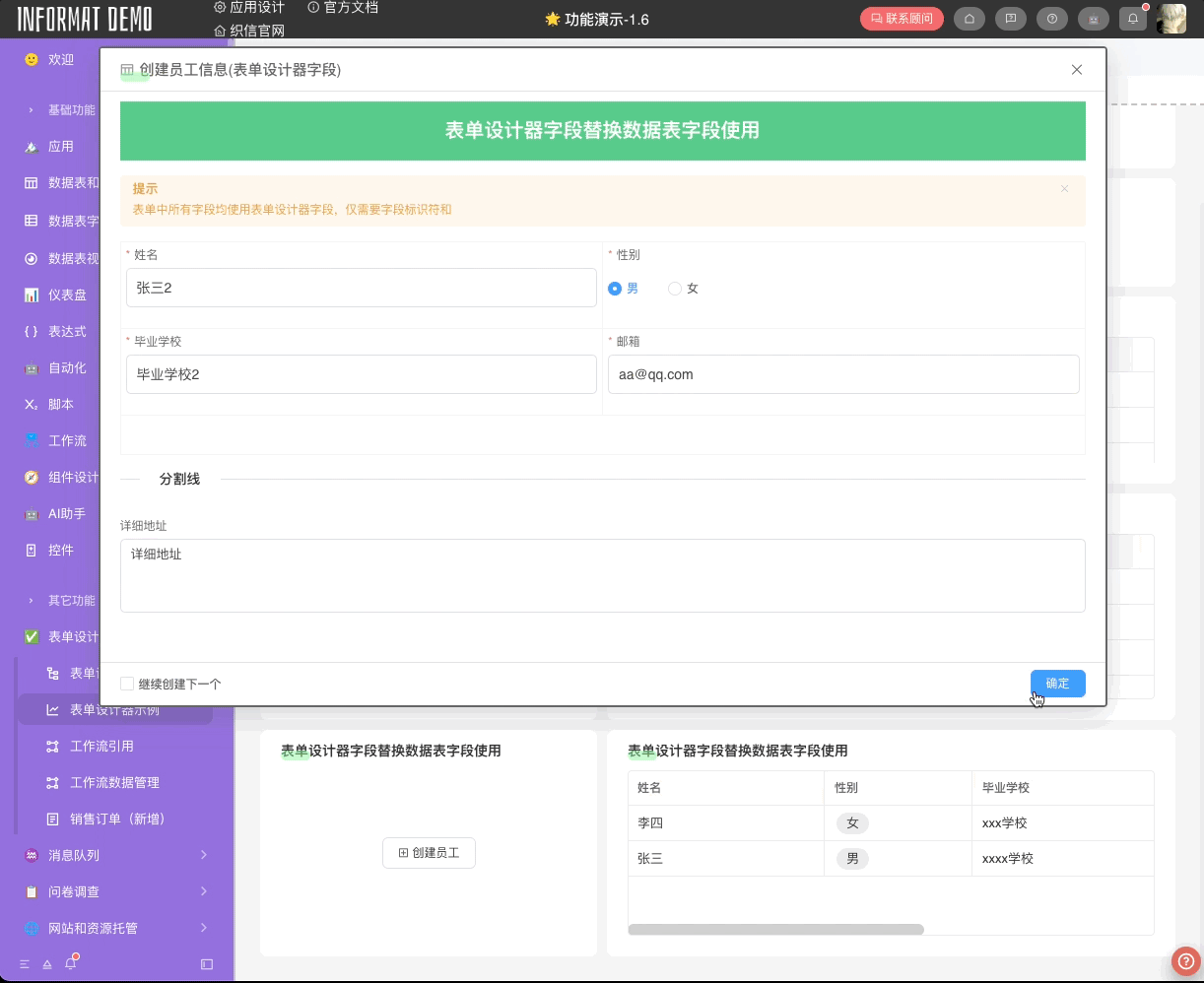Open the help question-mark icon in top bar

tap(1051, 18)
